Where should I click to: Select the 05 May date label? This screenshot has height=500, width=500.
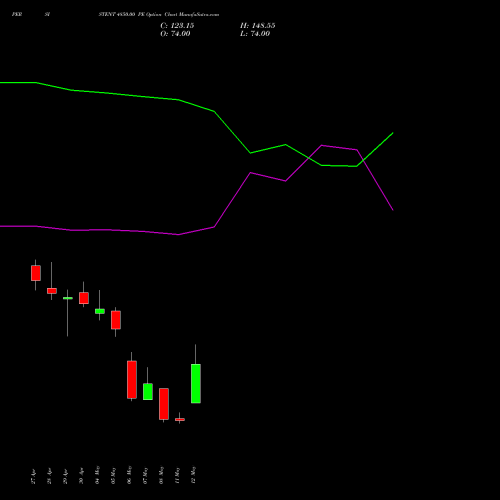pos(113,475)
